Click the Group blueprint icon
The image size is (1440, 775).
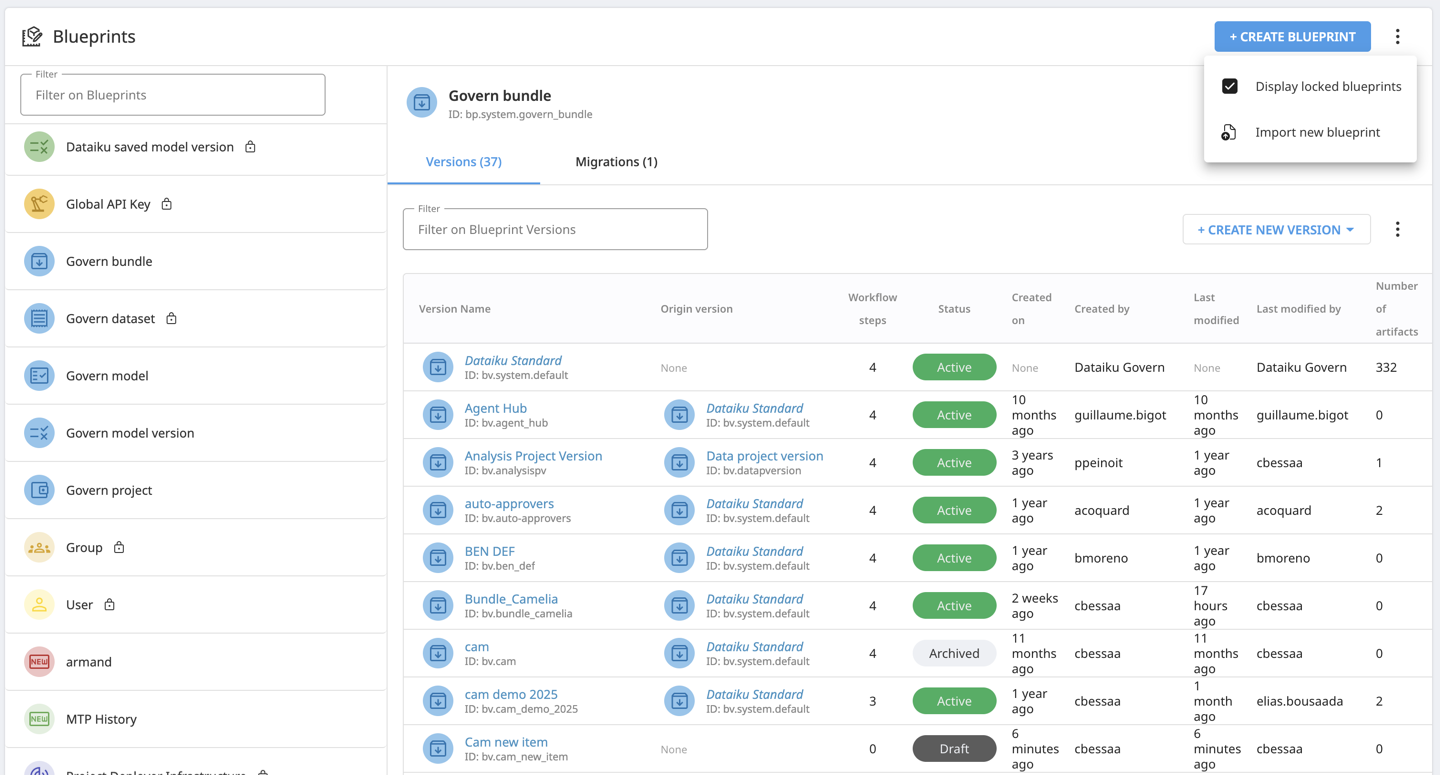pyautogui.click(x=39, y=548)
